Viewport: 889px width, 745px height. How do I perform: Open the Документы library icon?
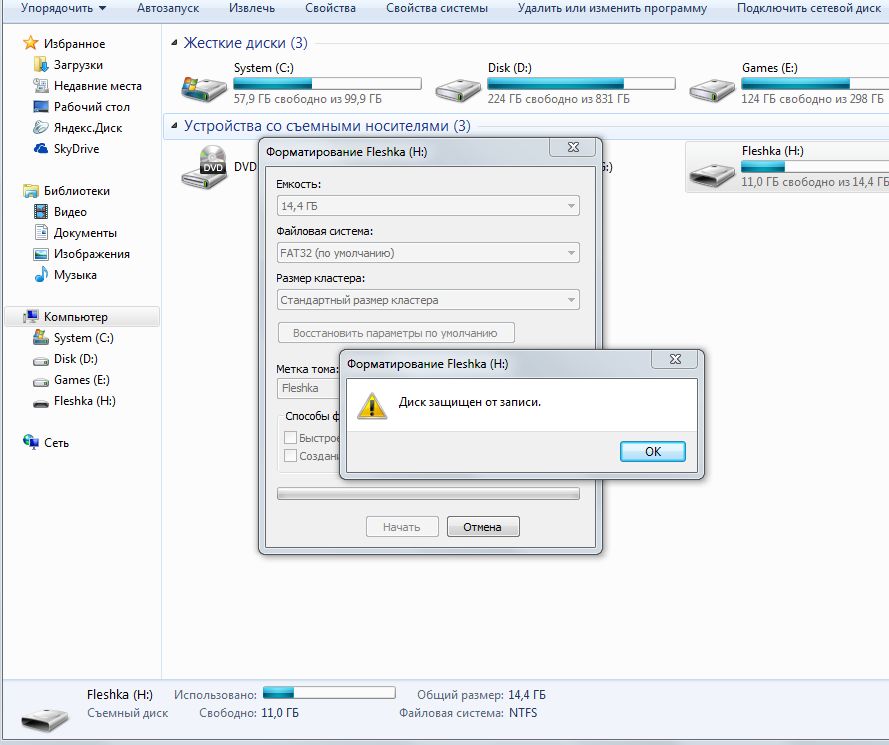click(x=41, y=232)
